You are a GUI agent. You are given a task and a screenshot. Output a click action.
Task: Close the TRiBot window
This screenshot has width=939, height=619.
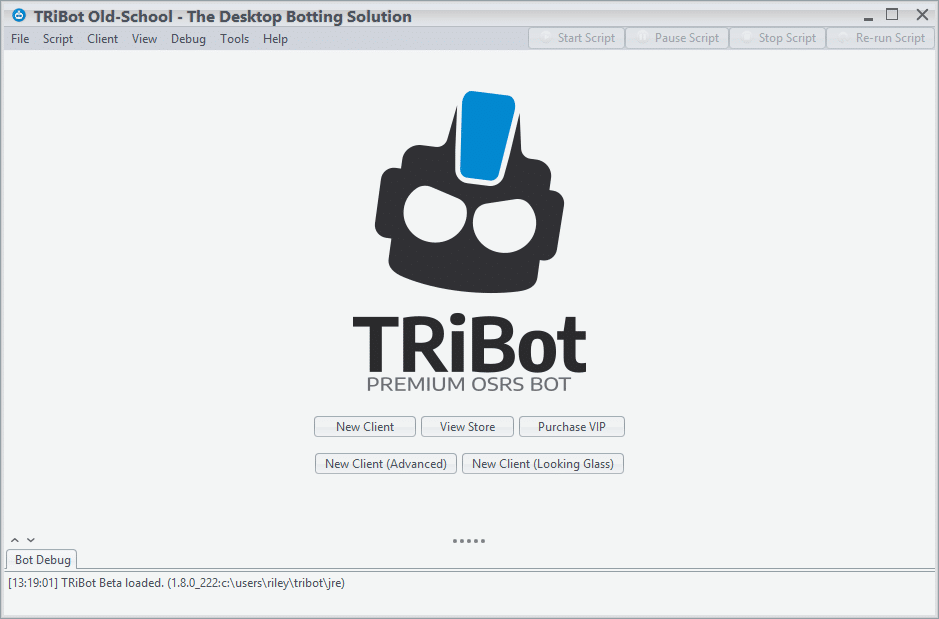pyautogui.click(x=922, y=14)
